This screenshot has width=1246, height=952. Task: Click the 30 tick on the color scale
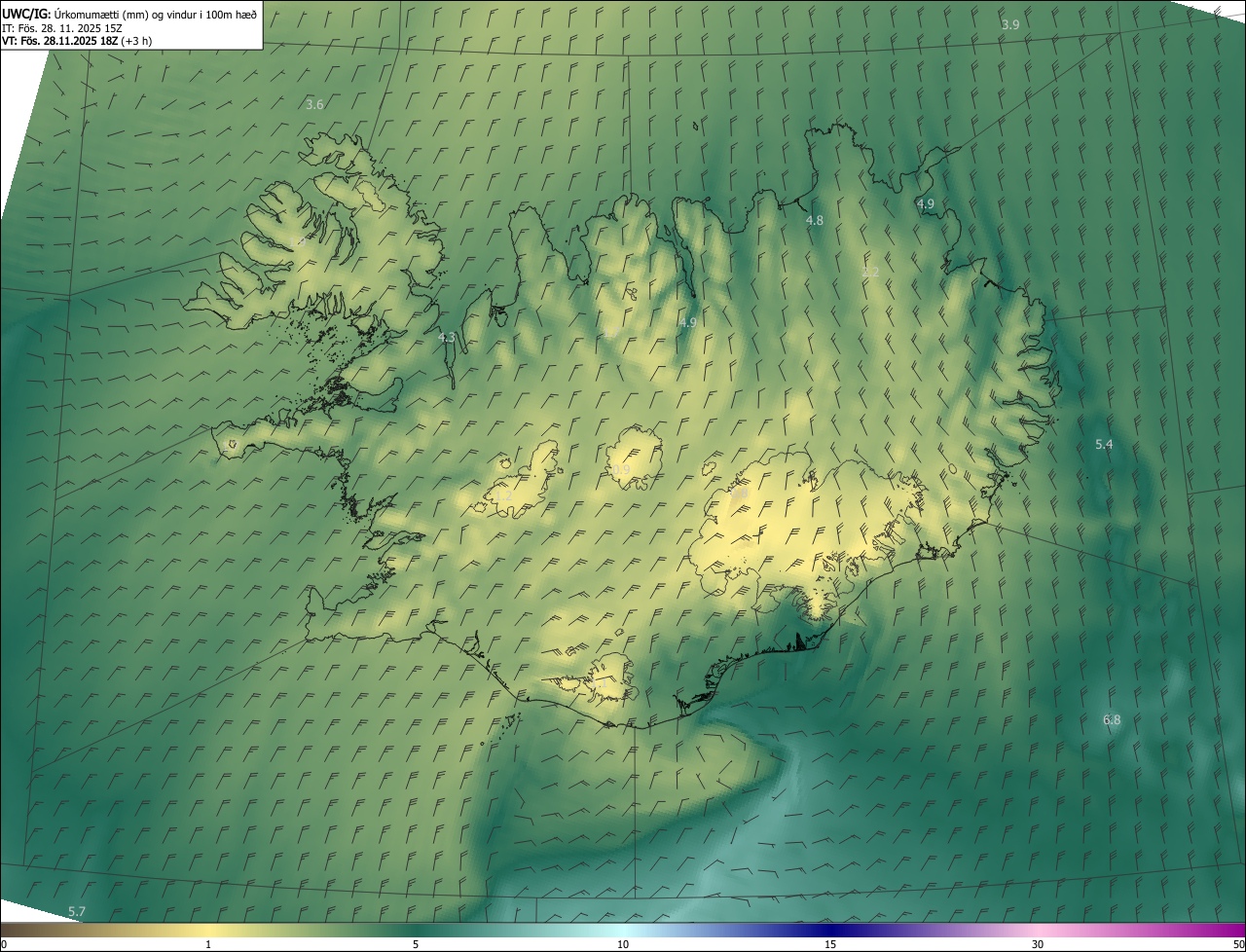[x=1038, y=944]
